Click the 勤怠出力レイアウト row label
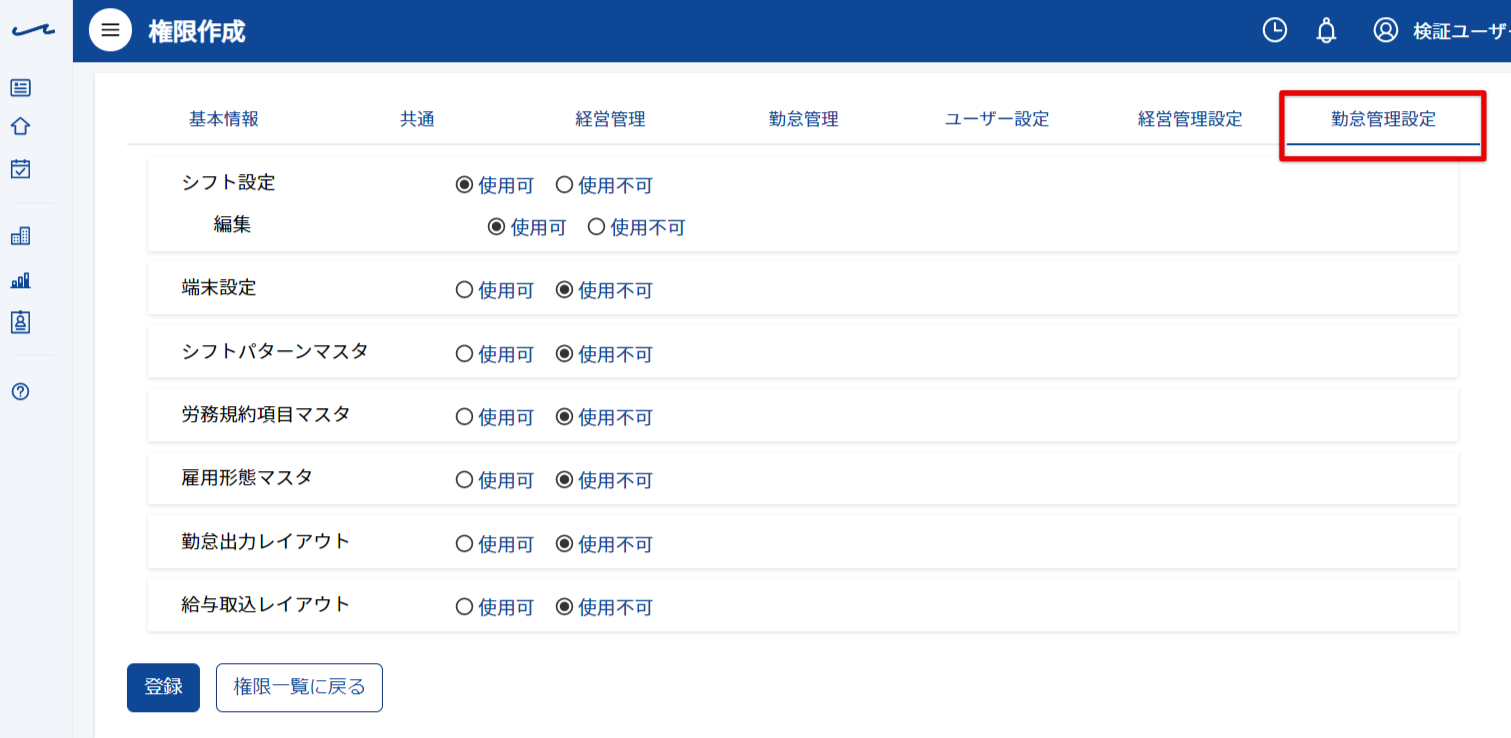The width and height of the screenshot is (1511, 738). click(266, 541)
